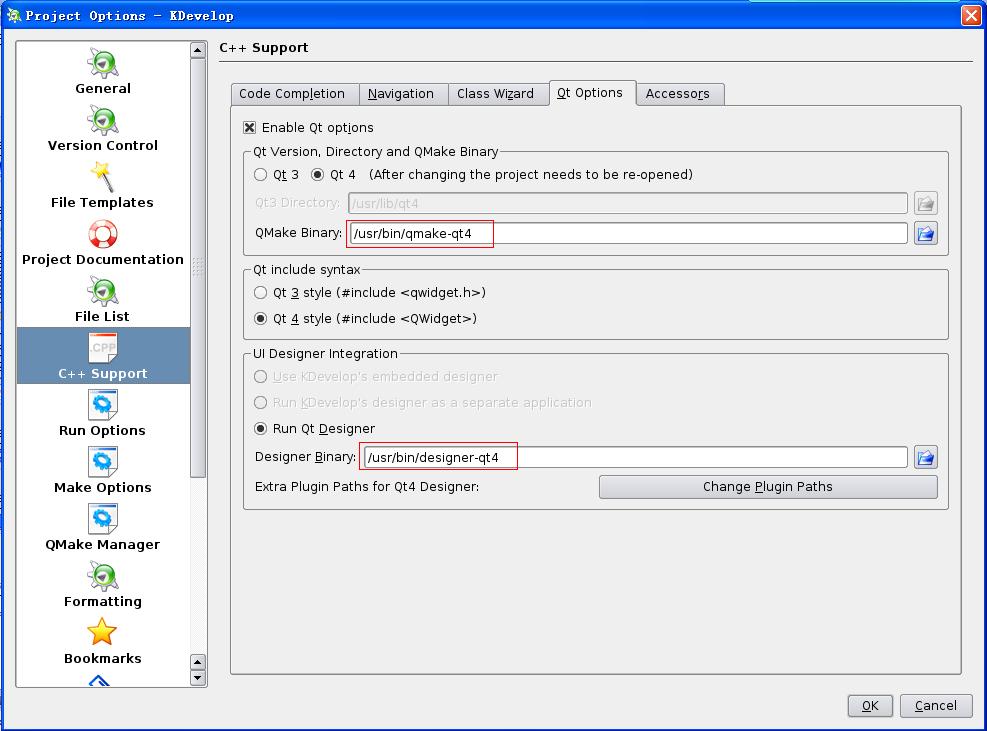Open the QMake Manager page
This screenshot has width=987, height=731.
click(103, 528)
